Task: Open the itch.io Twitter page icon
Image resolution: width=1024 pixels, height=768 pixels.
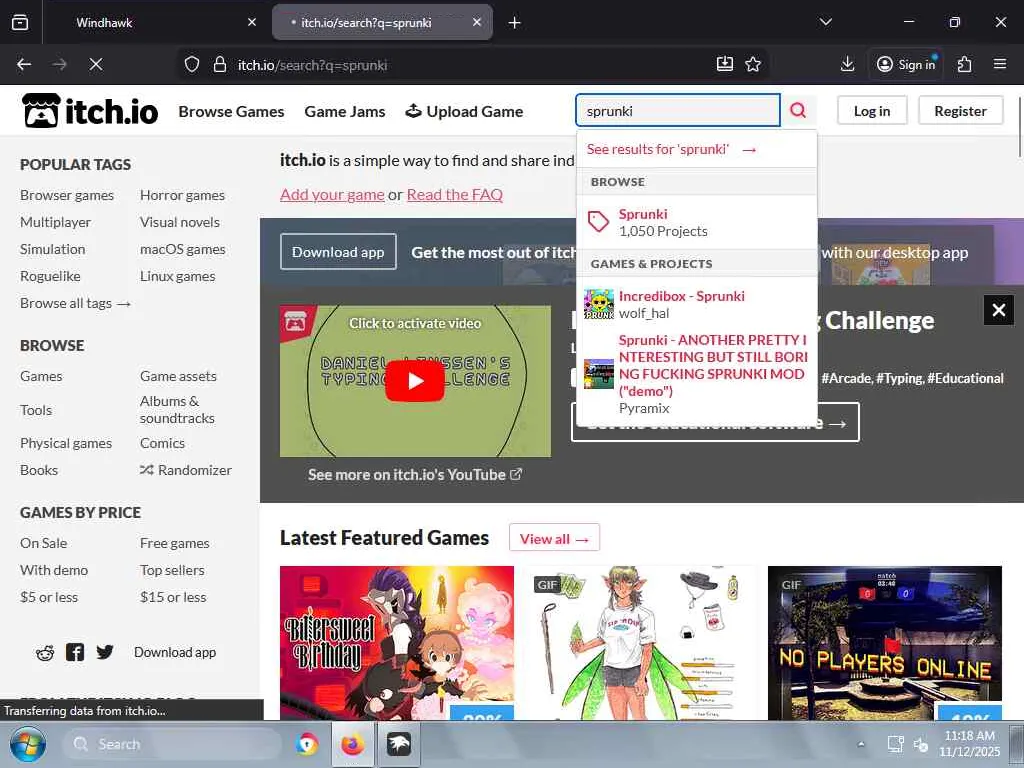Action: [105, 652]
